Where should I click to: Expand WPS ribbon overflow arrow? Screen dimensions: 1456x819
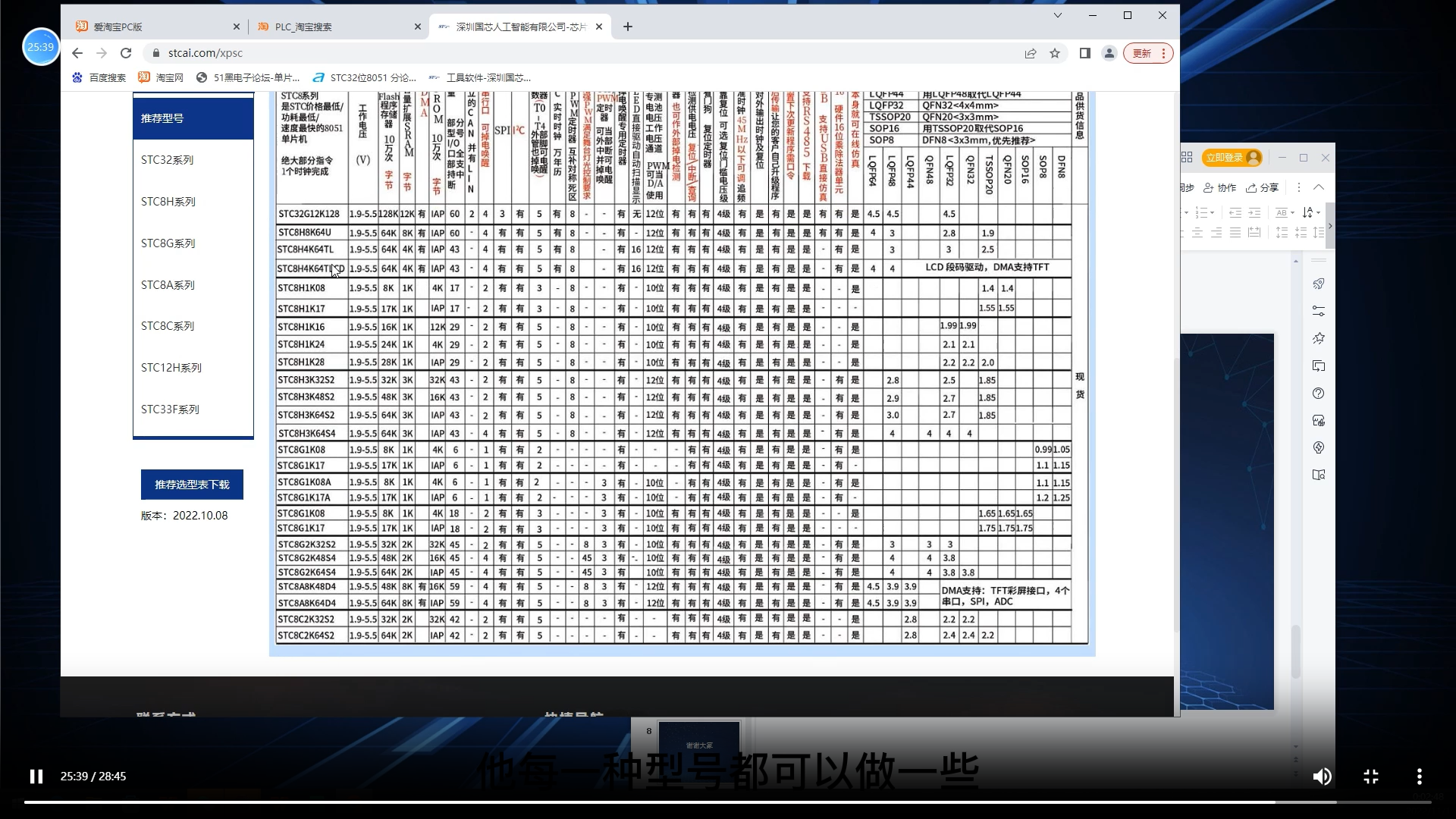[1330, 226]
